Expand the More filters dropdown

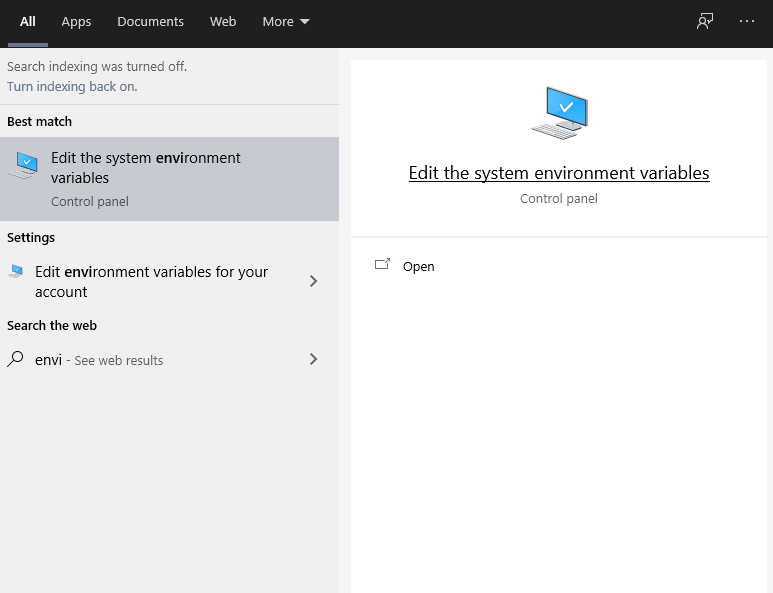point(285,22)
